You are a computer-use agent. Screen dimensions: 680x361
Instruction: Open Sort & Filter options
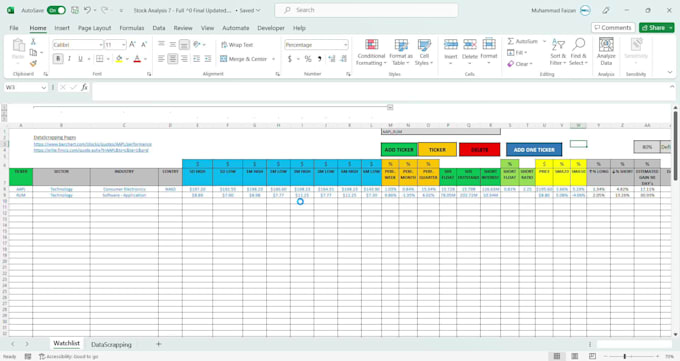(558, 52)
